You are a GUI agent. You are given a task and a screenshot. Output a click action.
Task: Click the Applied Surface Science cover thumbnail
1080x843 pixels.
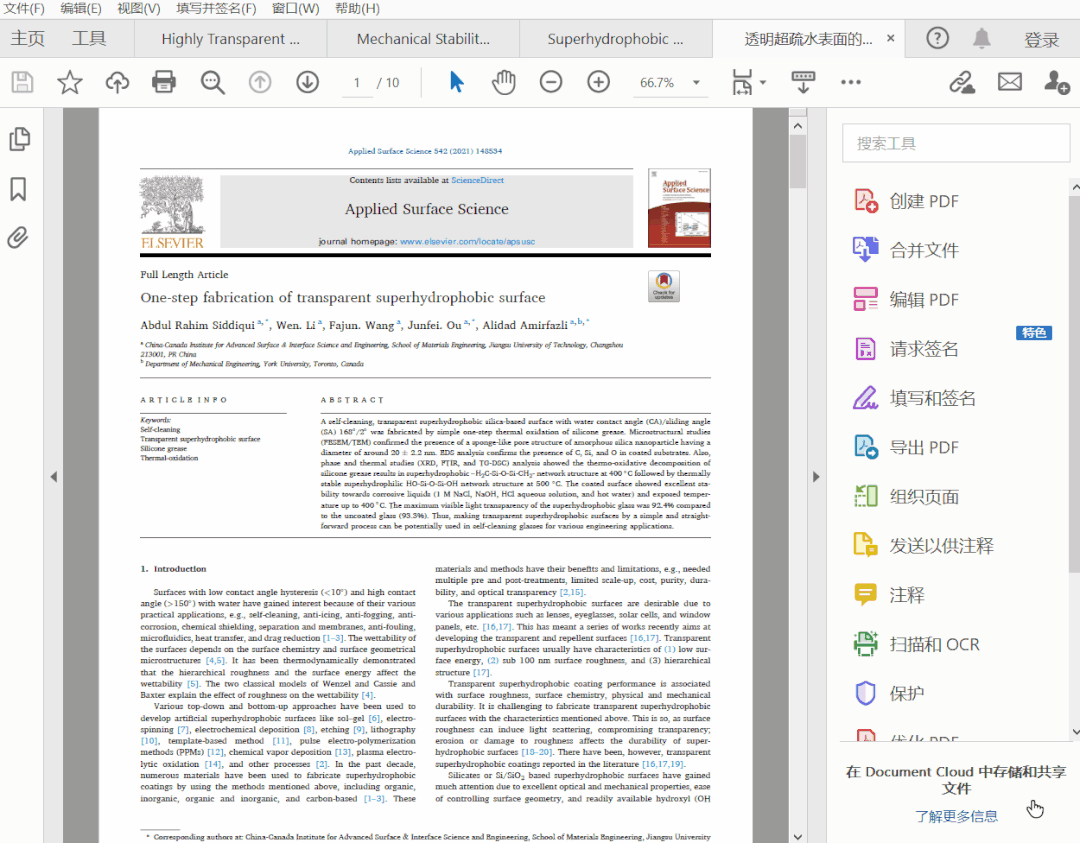tap(679, 208)
